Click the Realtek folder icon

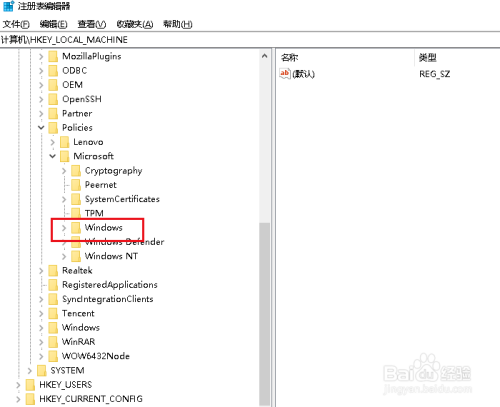(53, 271)
